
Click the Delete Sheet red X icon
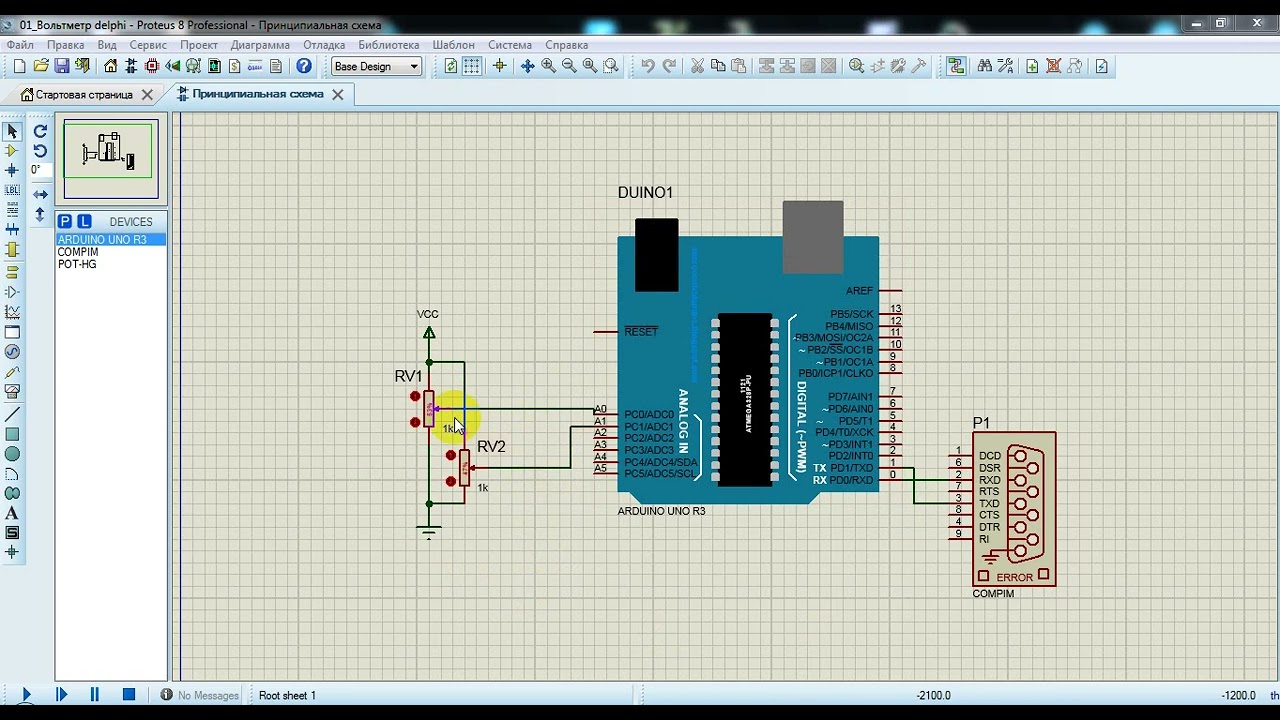point(1054,66)
